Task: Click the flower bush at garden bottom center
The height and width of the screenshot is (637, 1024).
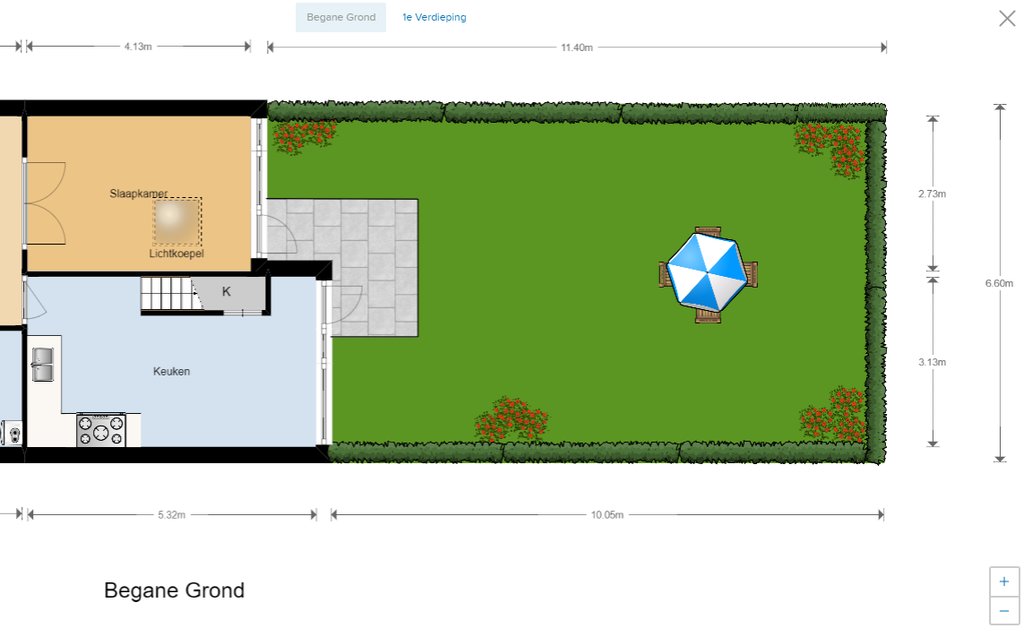Action: [511, 419]
